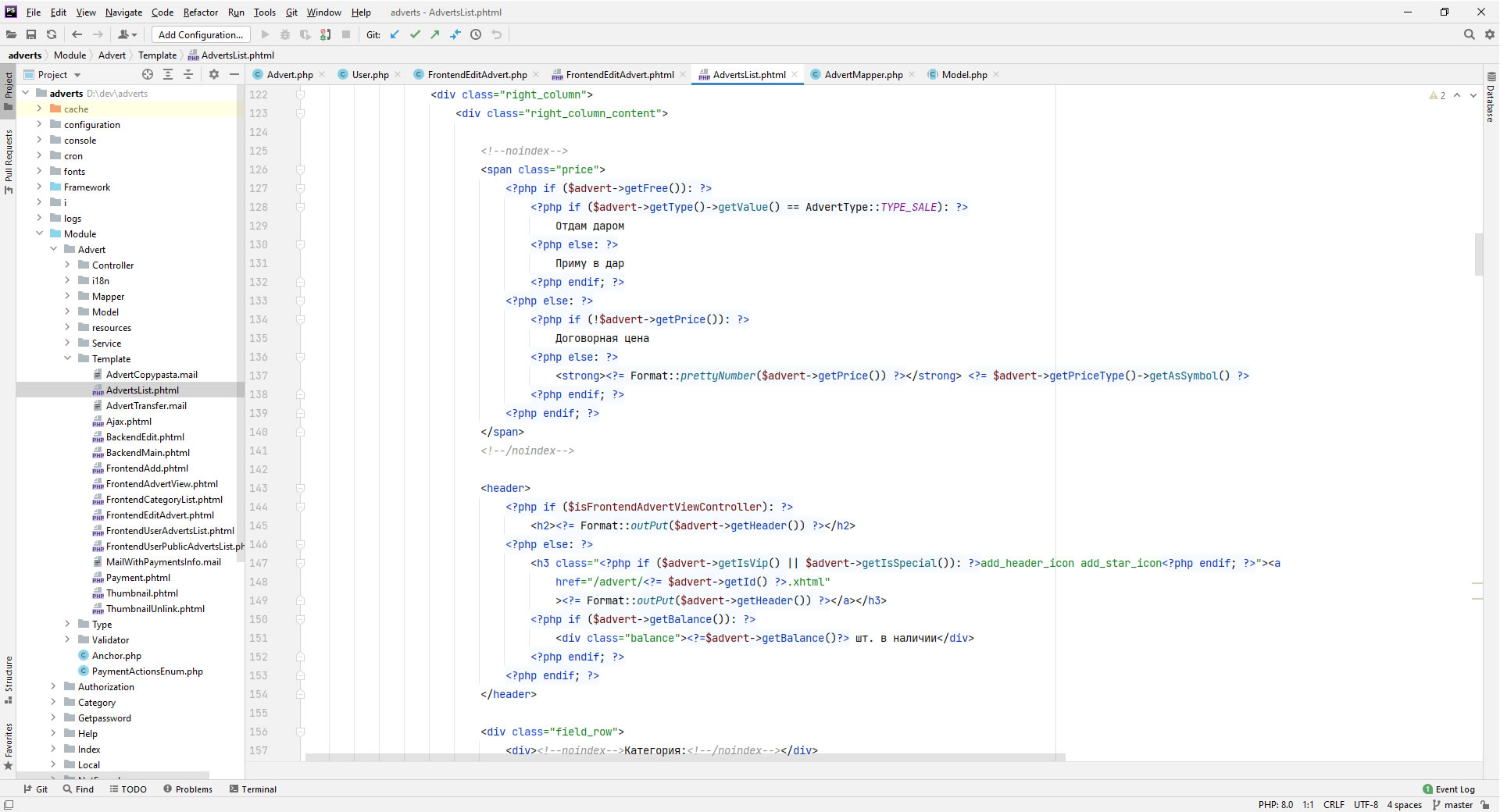Screen dimensions: 1500x812
Task: Collapse all in Project panel
Action: tap(188, 74)
